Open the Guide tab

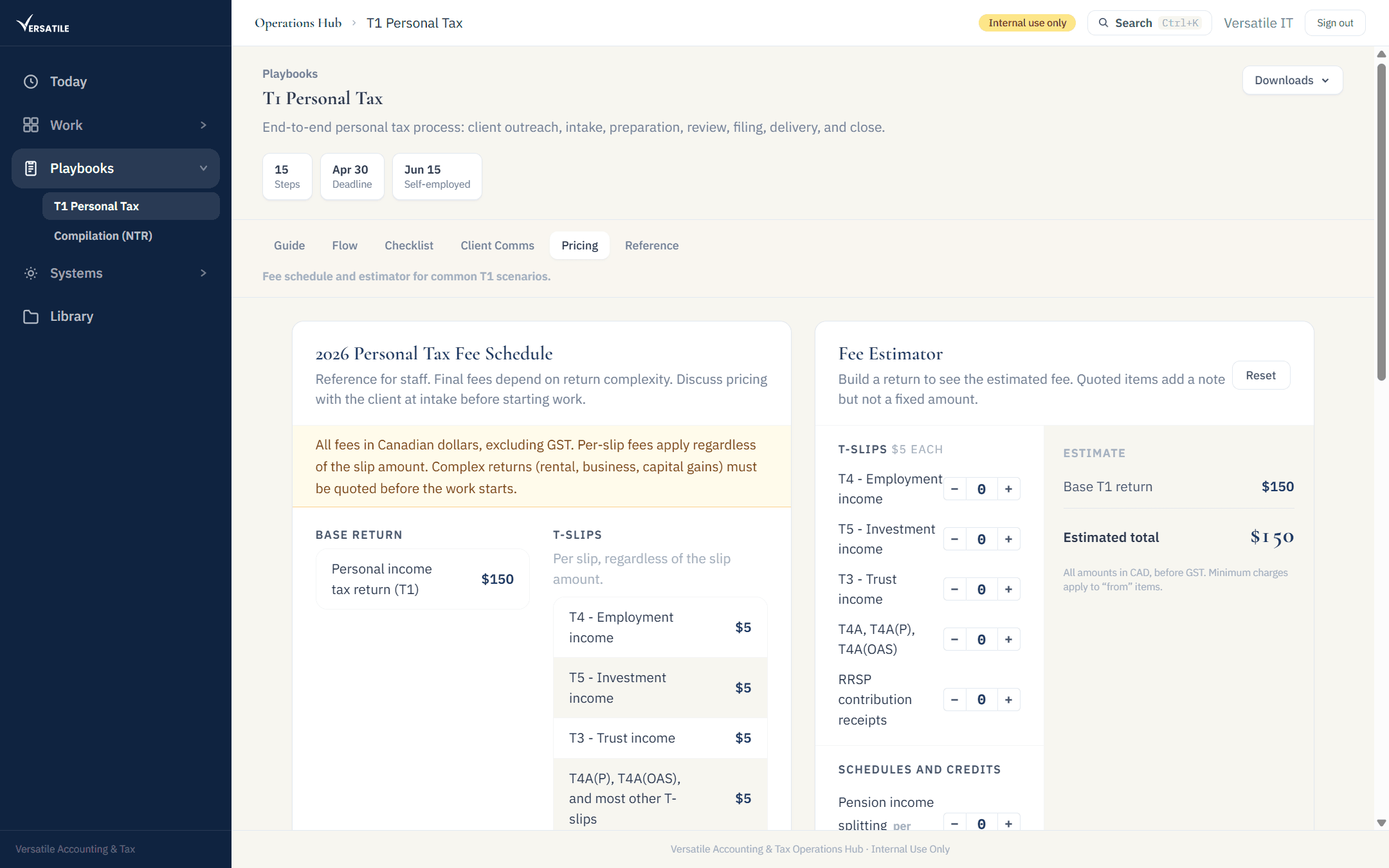click(x=289, y=246)
